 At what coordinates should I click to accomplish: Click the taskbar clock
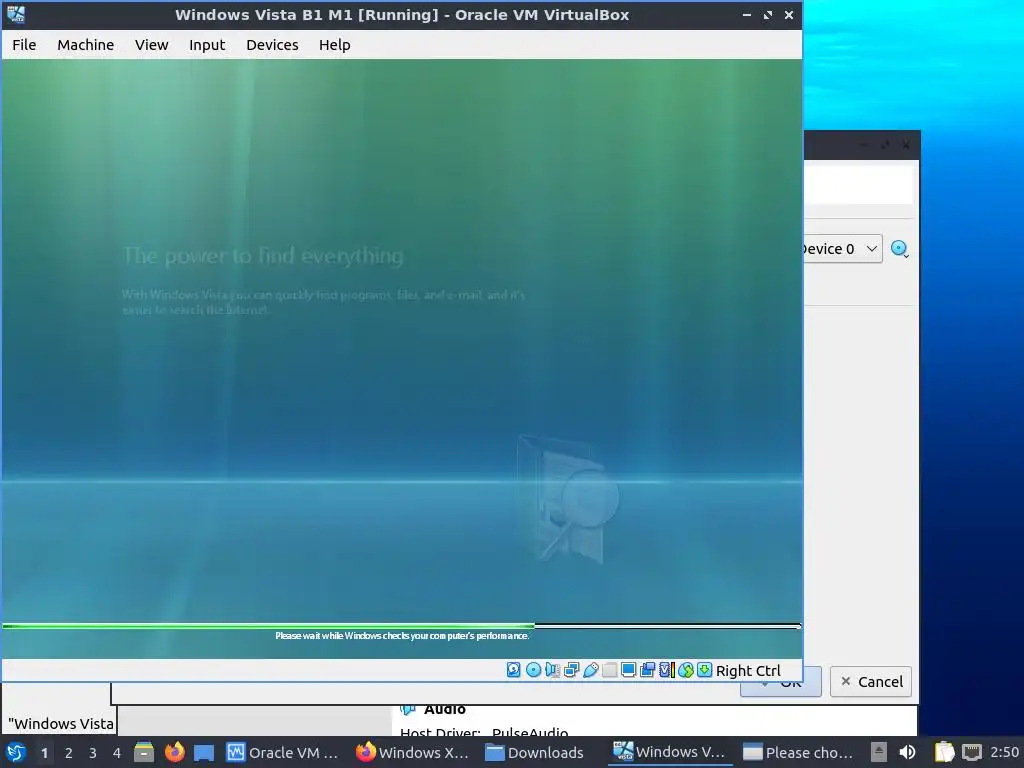point(1004,752)
